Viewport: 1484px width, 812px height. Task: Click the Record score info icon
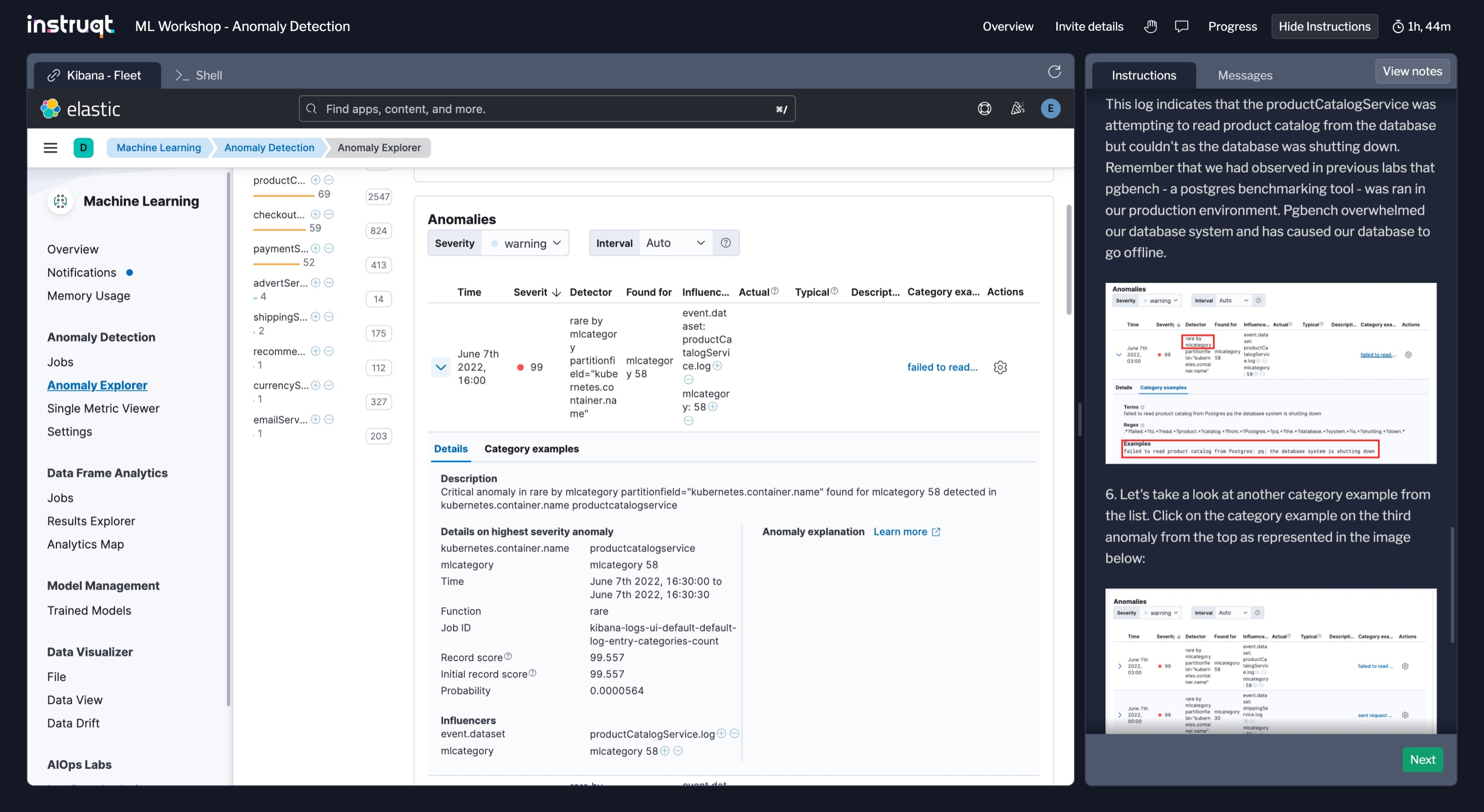508,656
